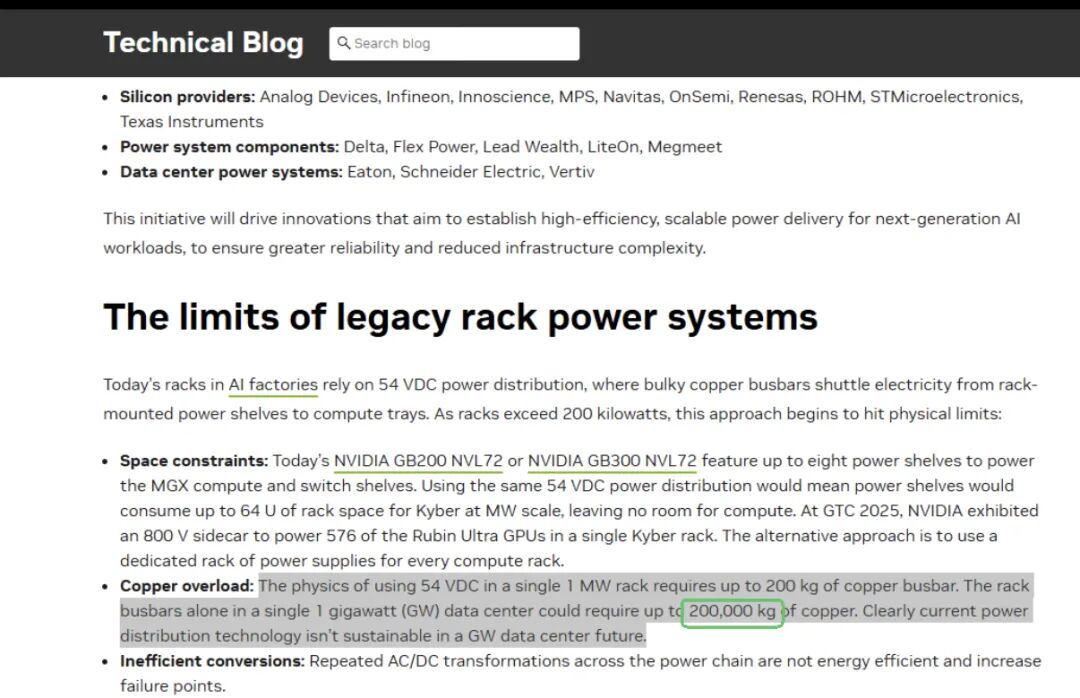
Task: Click the Data center power systems: label
Action: click(231, 172)
